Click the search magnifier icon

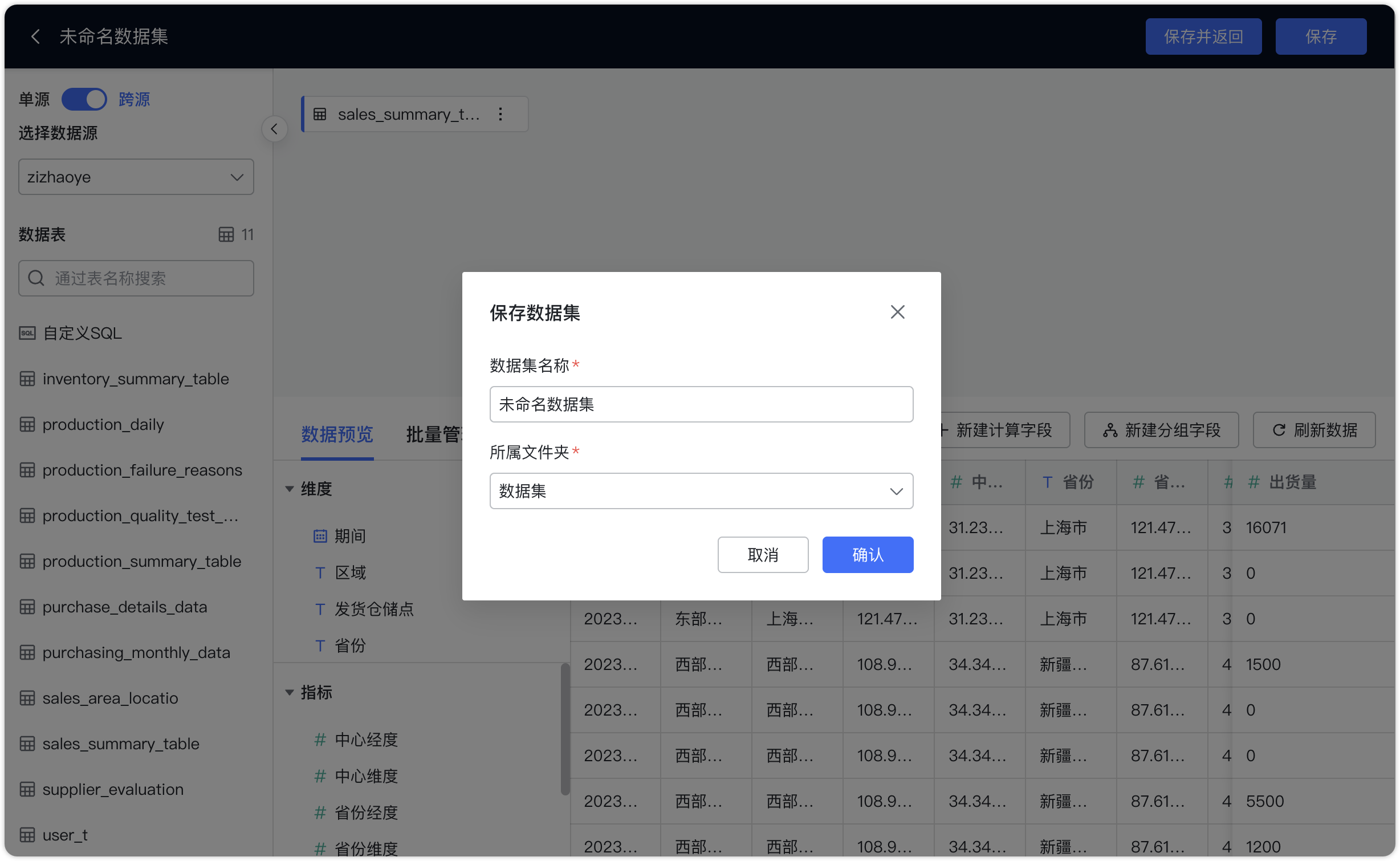pyautogui.click(x=36, y=278)
